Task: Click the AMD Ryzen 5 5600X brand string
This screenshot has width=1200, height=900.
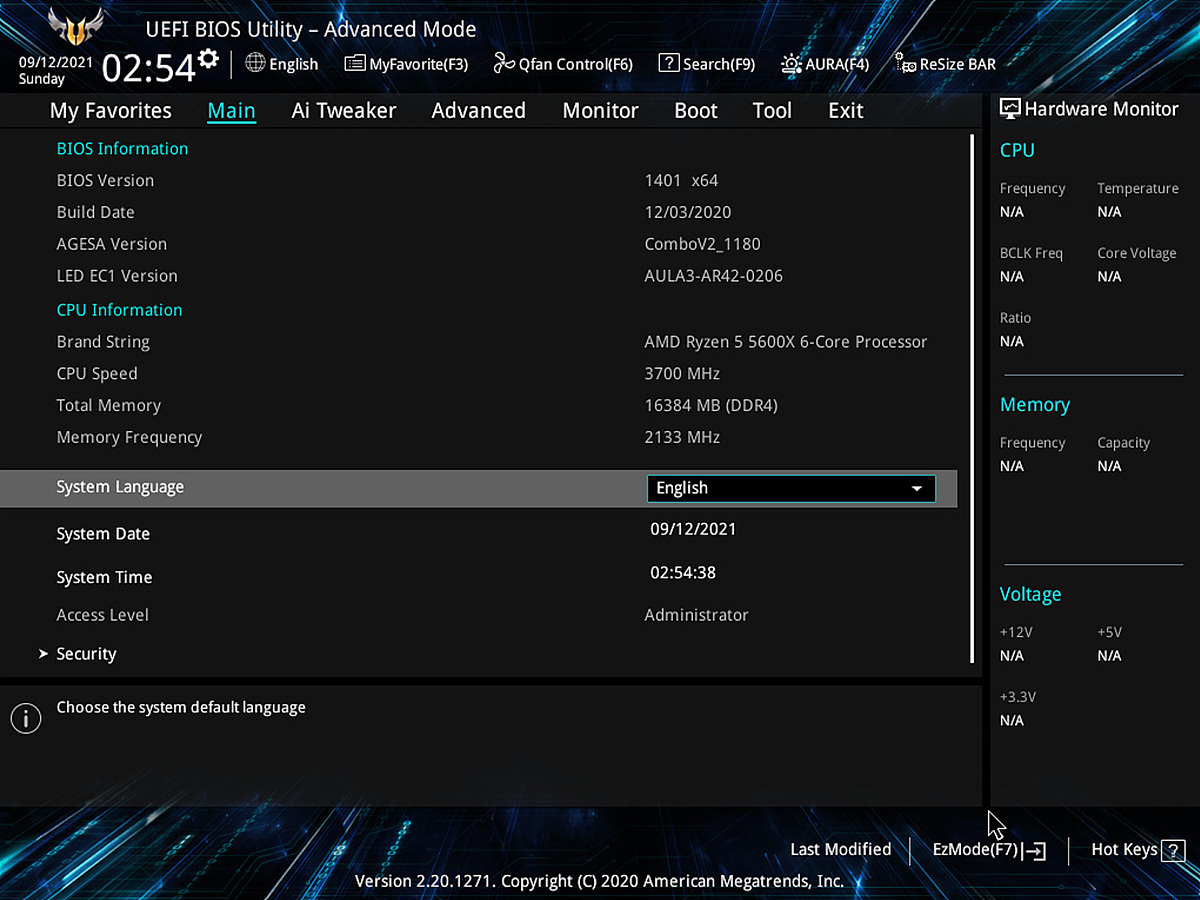Action: (786, 342)
